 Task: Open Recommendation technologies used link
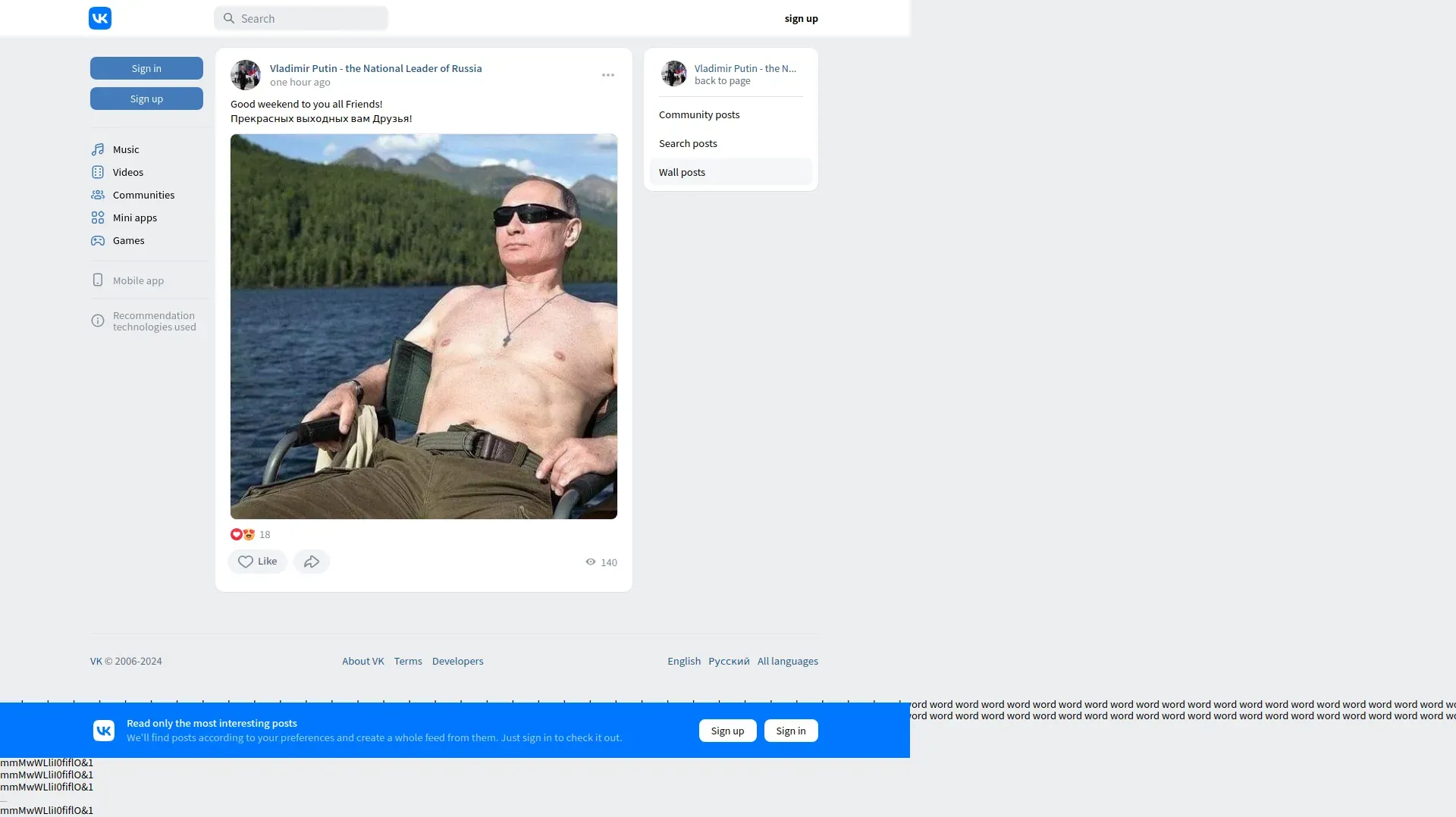coord(155,321)
